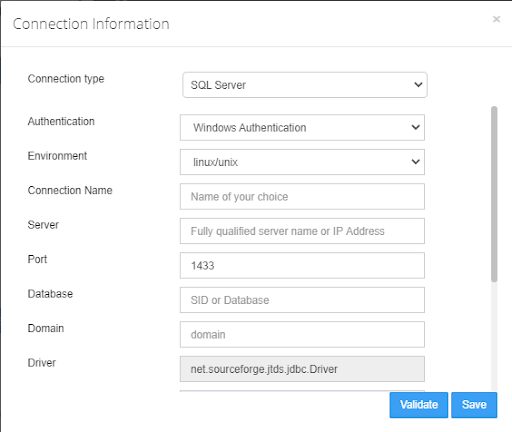This screenshot has height=432, width=512.
Task: Click the Database SID input field
Action: tap(302, 300)
